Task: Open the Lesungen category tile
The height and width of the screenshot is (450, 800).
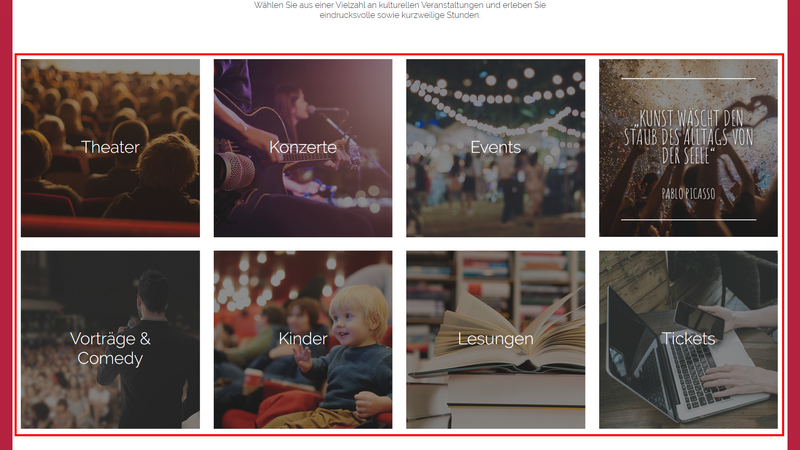Action: [x=495, y=339]
